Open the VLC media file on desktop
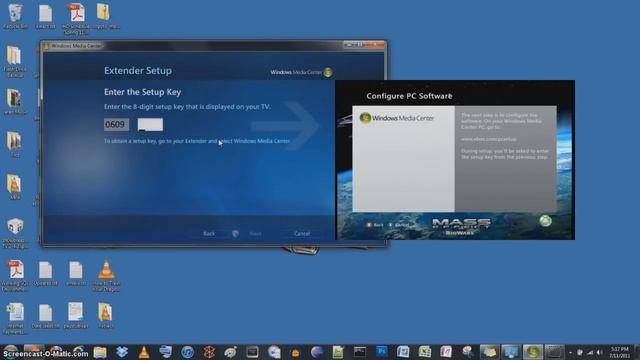This screenshot has height=360, width=640. click(106, 276)
